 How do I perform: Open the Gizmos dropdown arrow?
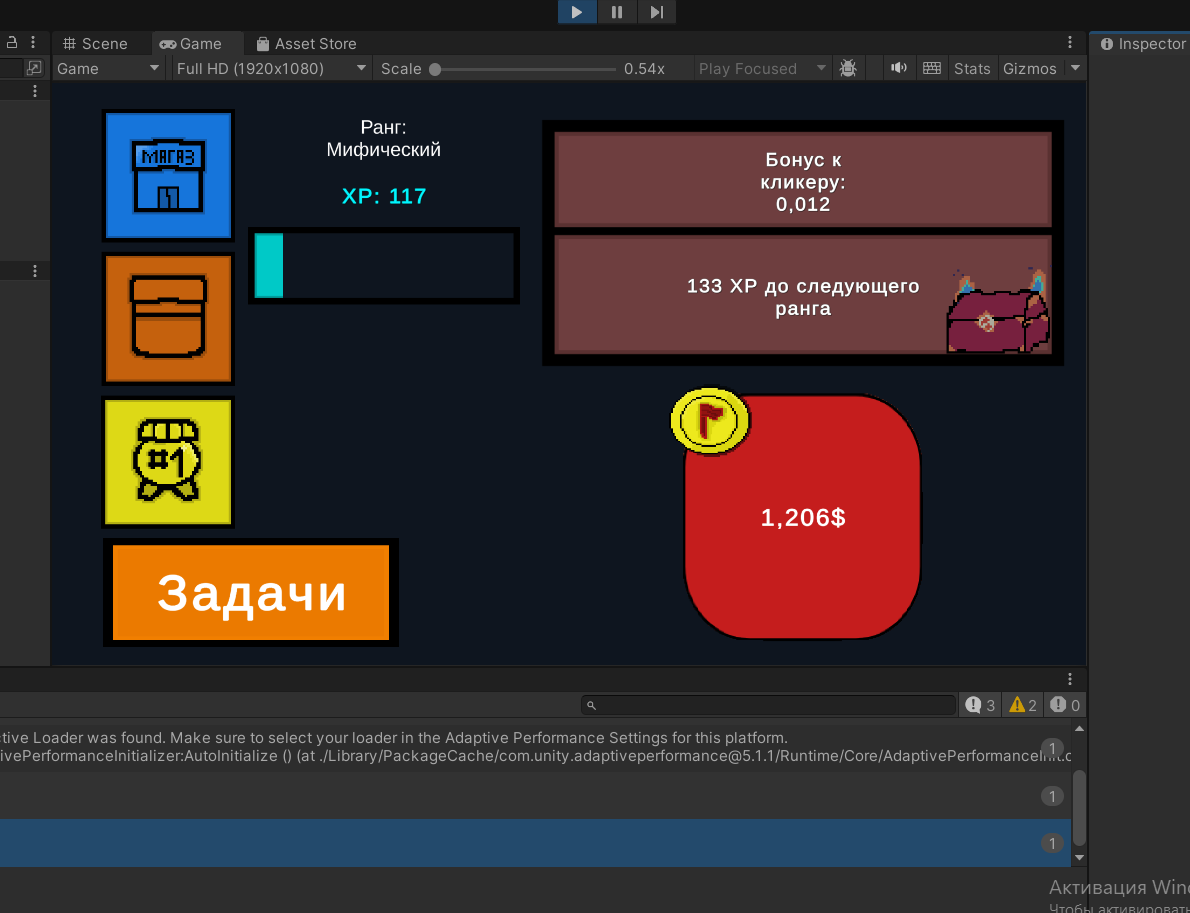click(1075, 69)
